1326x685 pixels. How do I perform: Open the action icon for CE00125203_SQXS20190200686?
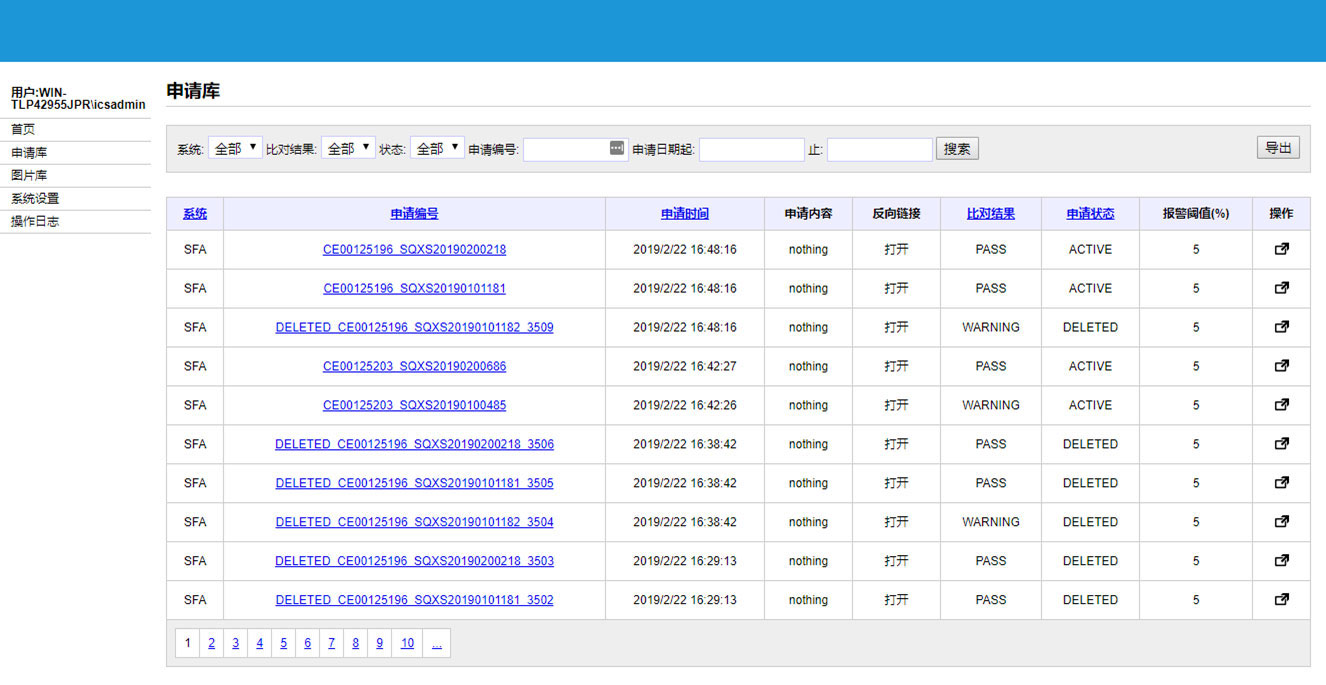(1281, 366)
